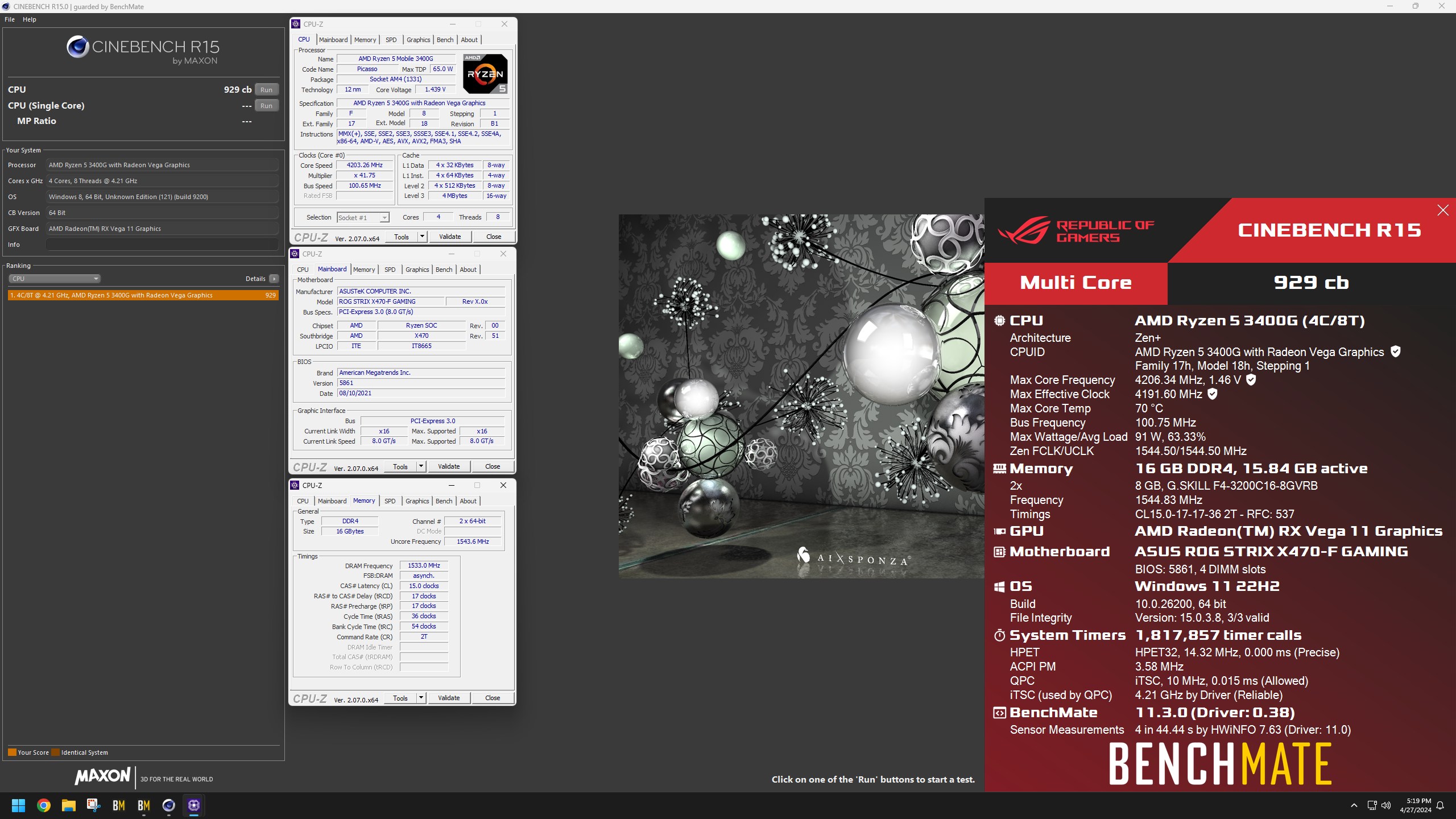
Task: Show hidden system tray icons
Action: pos(1354,805)
